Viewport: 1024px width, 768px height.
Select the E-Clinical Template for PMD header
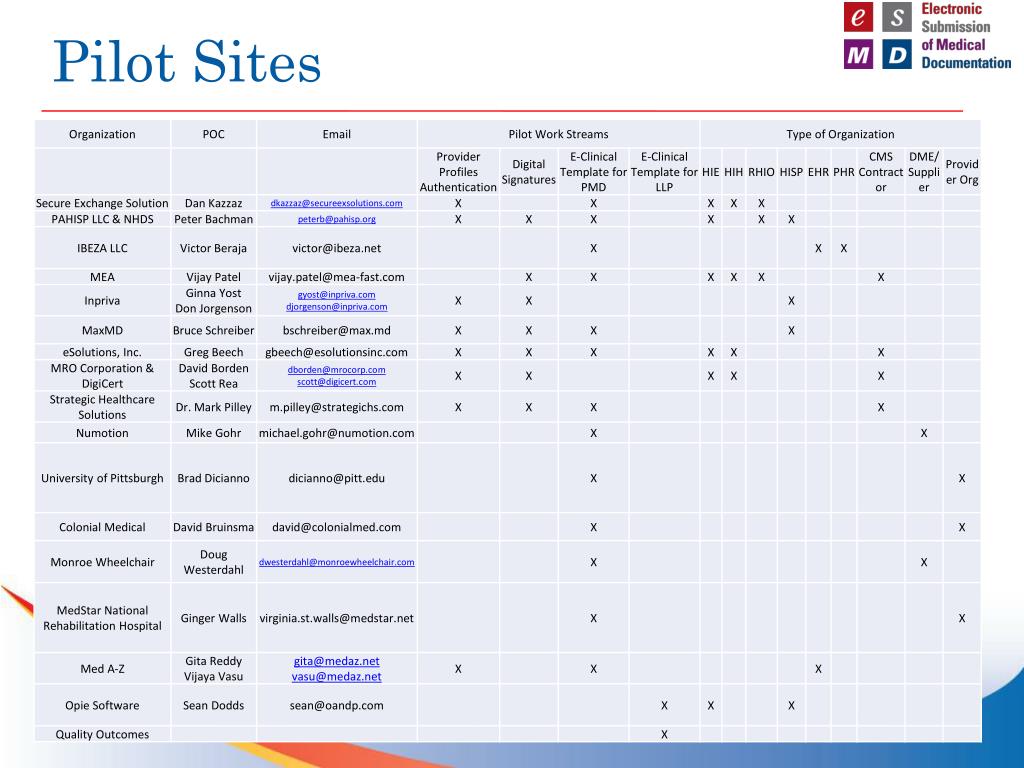pos(593,172)
